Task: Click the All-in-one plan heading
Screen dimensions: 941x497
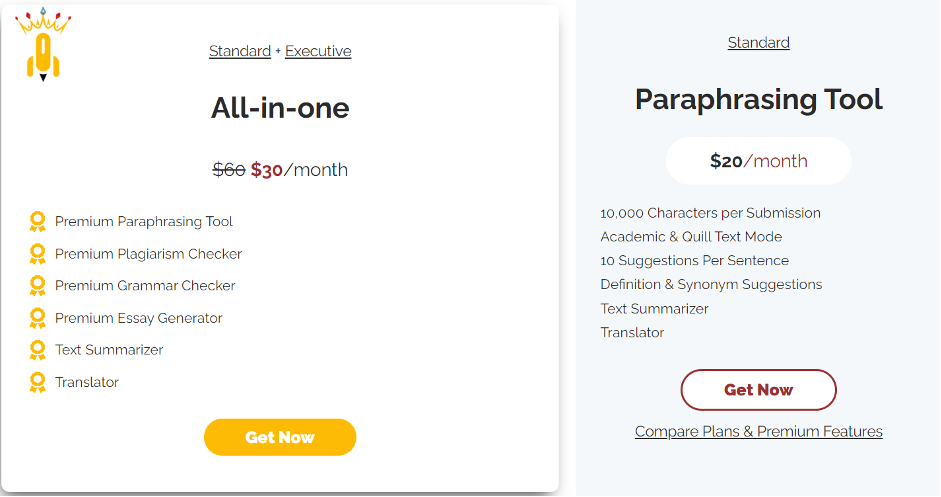Action: click(280, 108)
